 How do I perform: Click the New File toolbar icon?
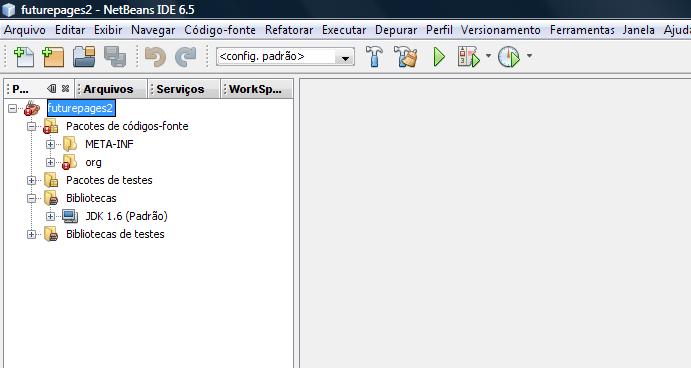click(24, 57)
